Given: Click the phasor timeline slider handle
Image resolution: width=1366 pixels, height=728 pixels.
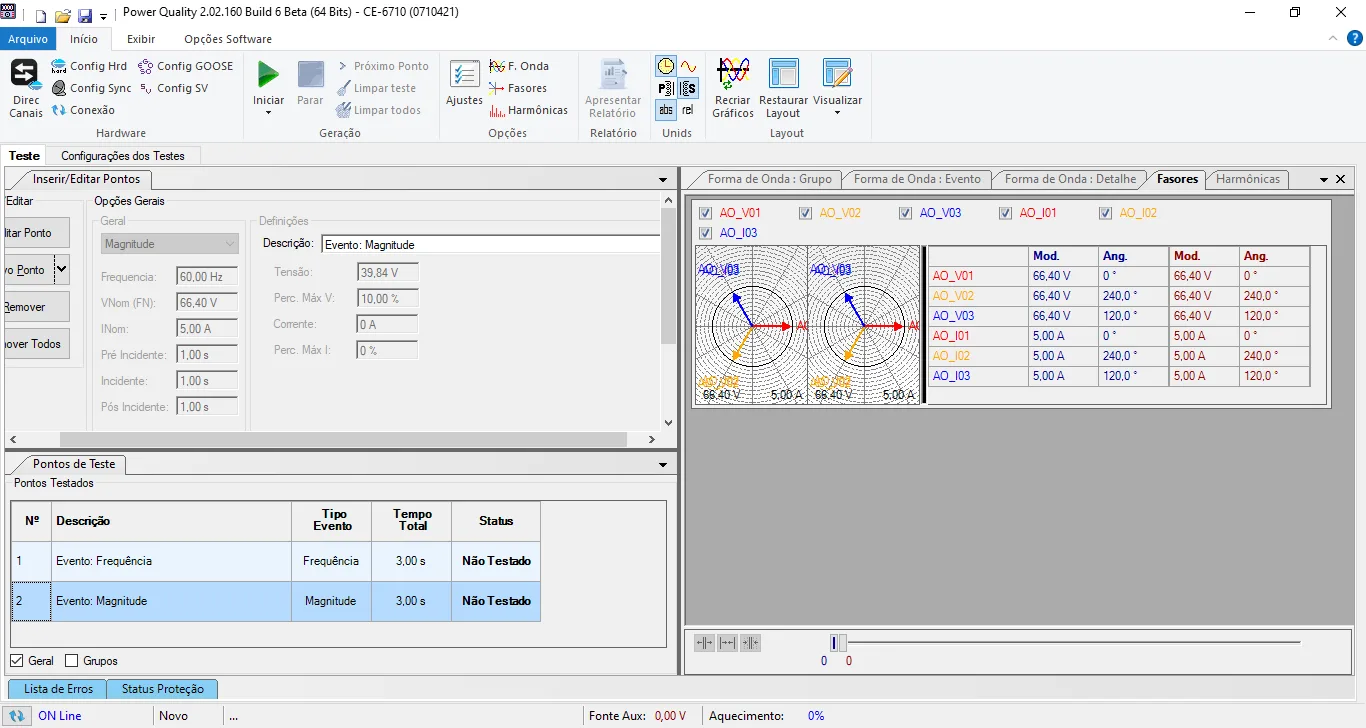Looking at the screenshot, I should tap(838, 643).
